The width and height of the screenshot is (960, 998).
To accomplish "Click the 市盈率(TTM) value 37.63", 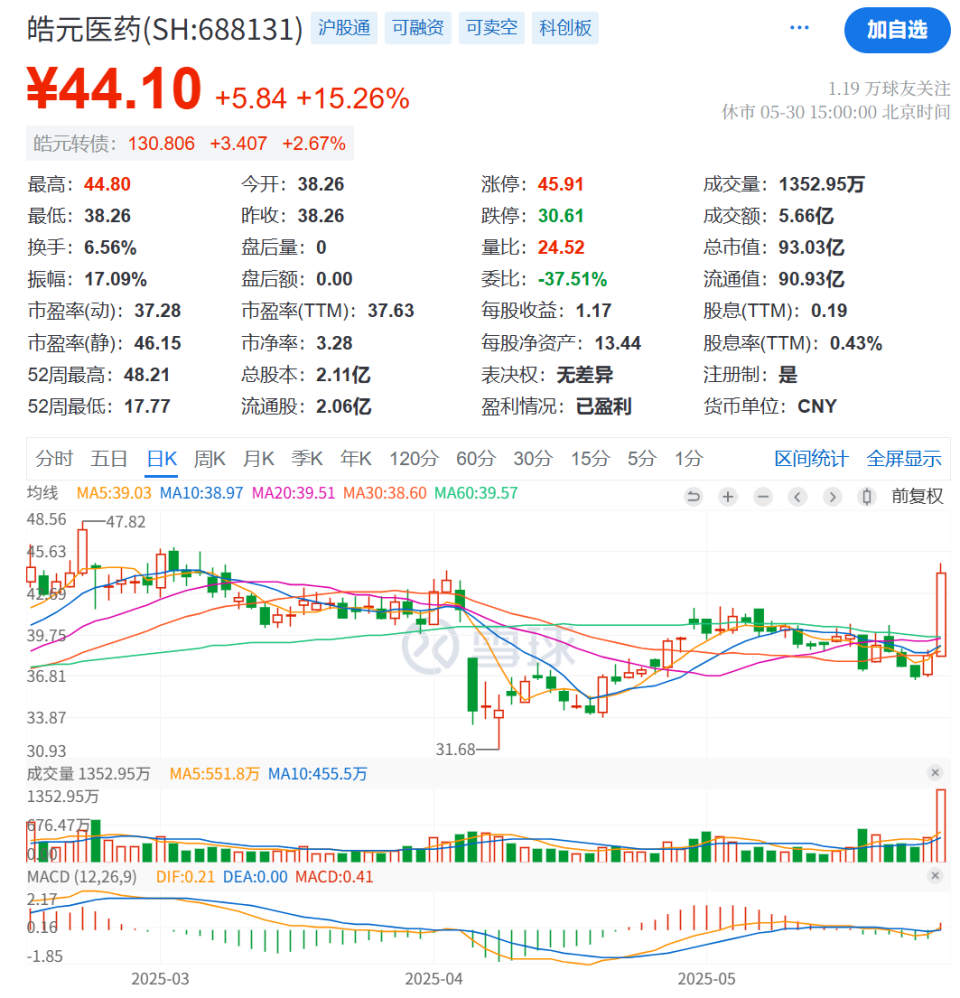I will 391,311.
